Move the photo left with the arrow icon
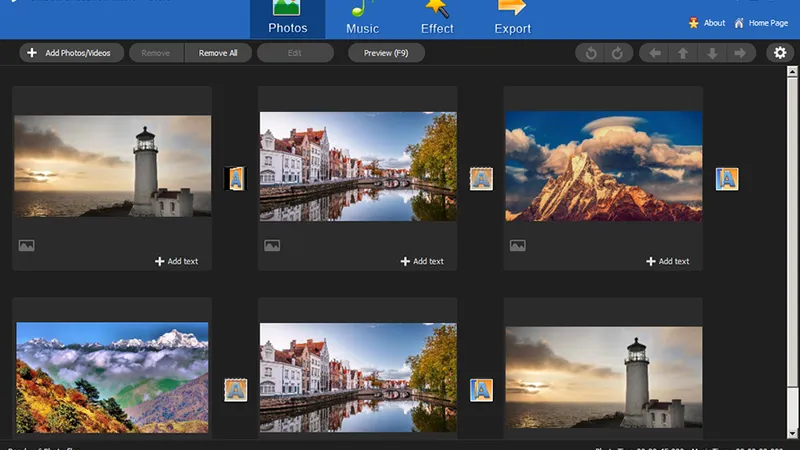This screenshot has width=800, height=450. pyautogui.click(x=655, y=53)
